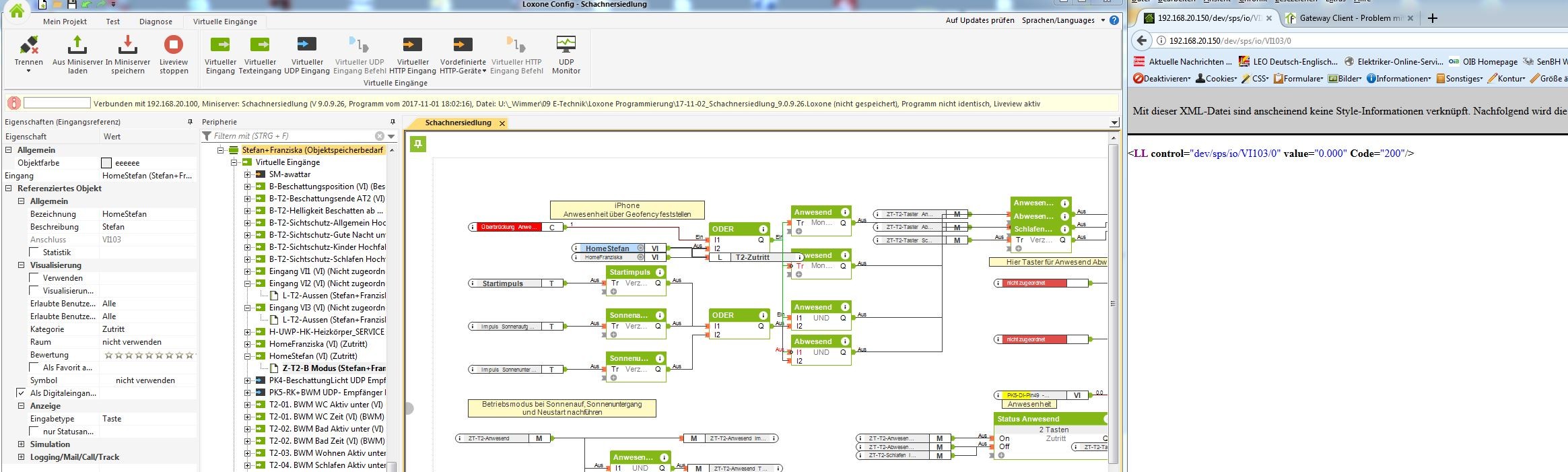
Task: Open the UDP Monitor
Action: [x=566, y=46]
